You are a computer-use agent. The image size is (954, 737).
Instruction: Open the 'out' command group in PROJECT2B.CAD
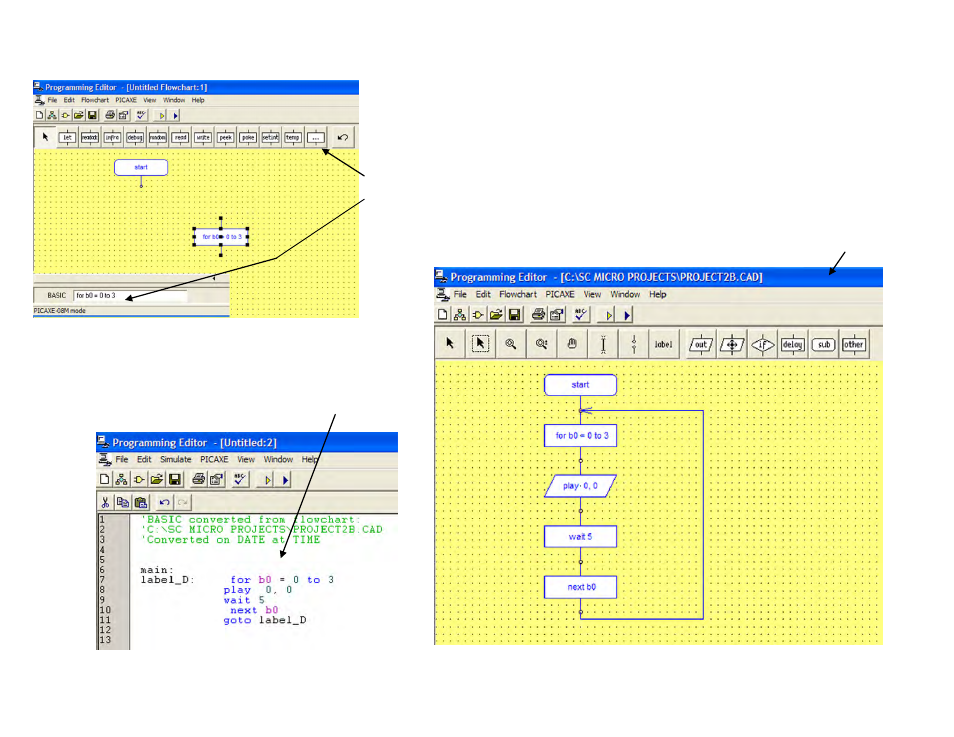tap(701, 344)
